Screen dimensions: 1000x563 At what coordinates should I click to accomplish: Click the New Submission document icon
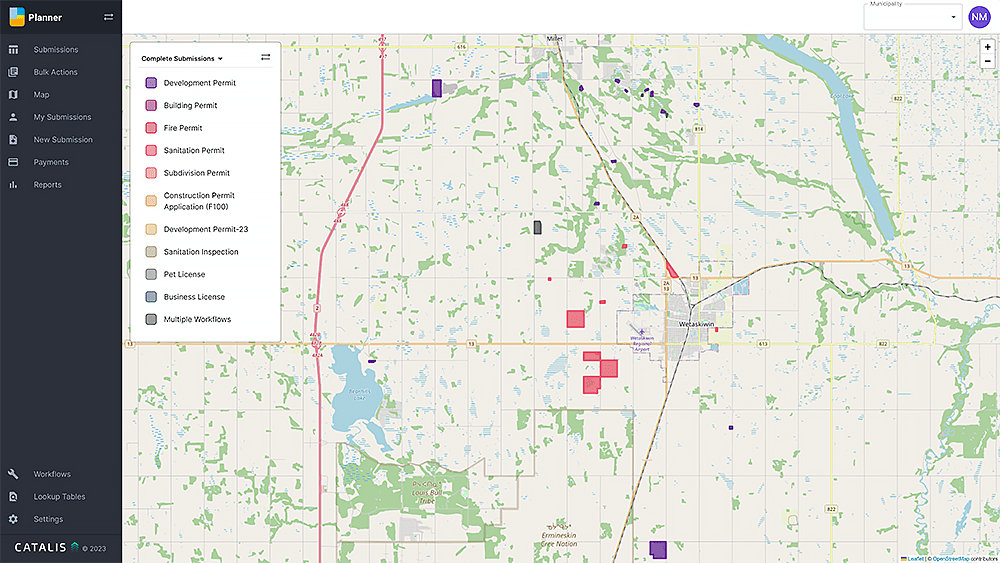pyautogui.click(x=13, y=140)
